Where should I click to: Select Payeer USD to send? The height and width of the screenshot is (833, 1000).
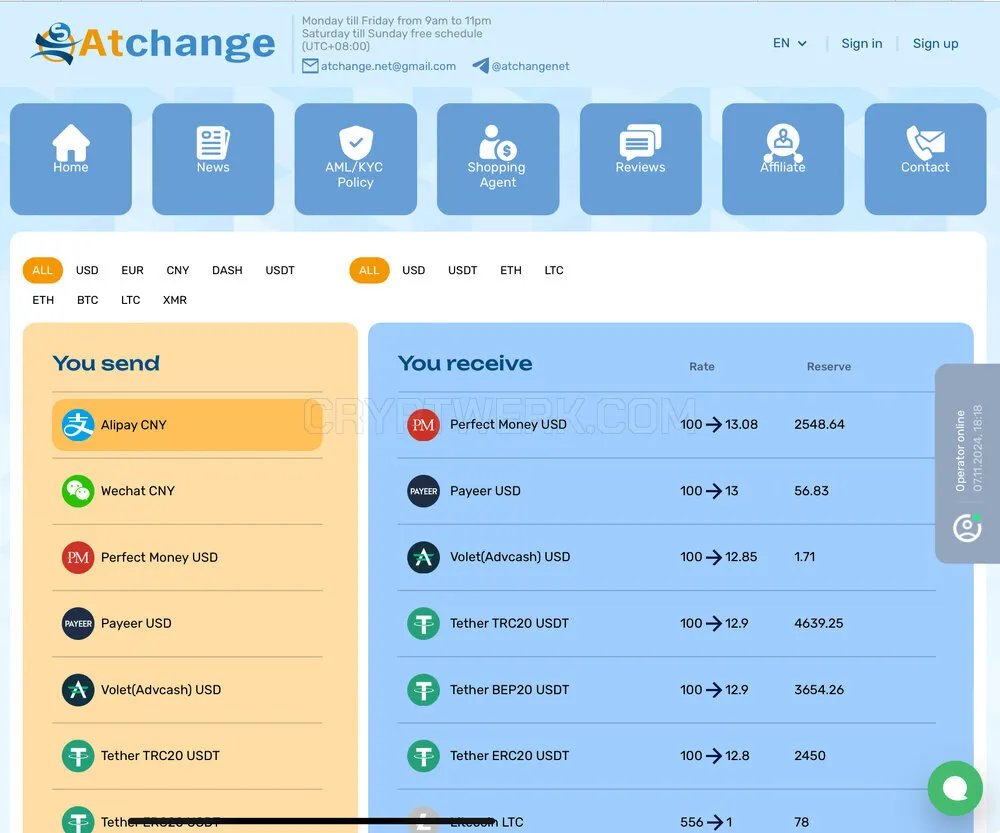tap(188, 624)
